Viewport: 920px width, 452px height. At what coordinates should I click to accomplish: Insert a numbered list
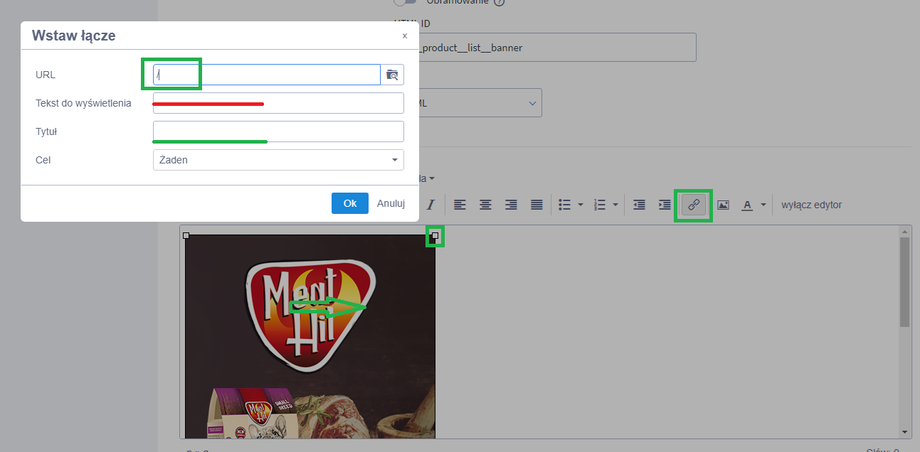coord(599,205)
